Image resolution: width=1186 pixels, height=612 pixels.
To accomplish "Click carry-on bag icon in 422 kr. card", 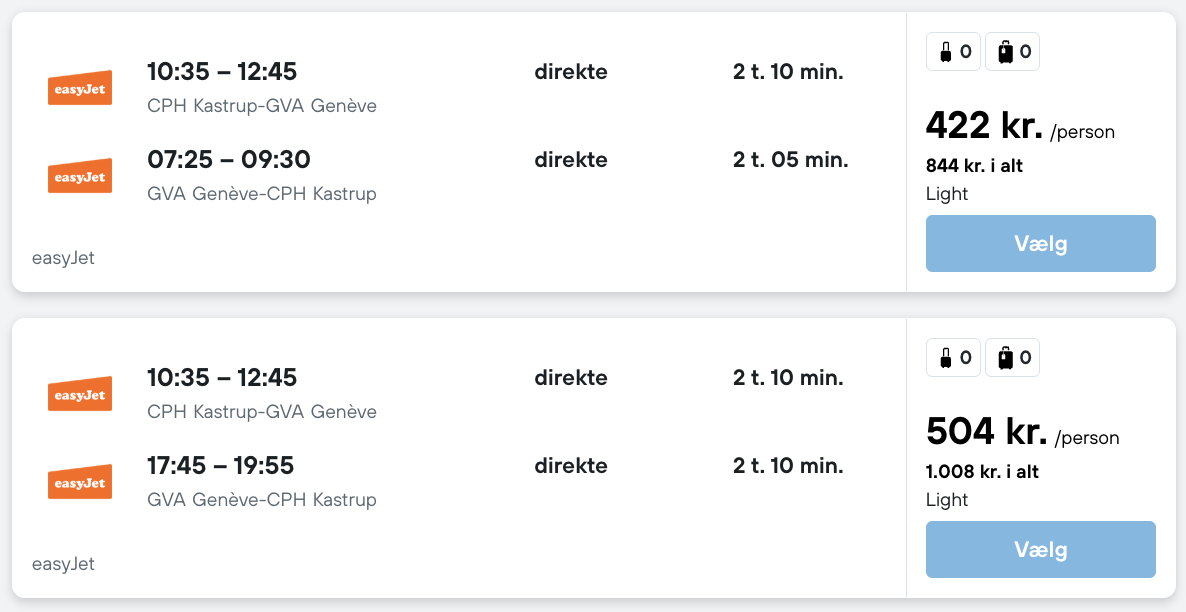I will pyautogui.click(x=945, y=52).
